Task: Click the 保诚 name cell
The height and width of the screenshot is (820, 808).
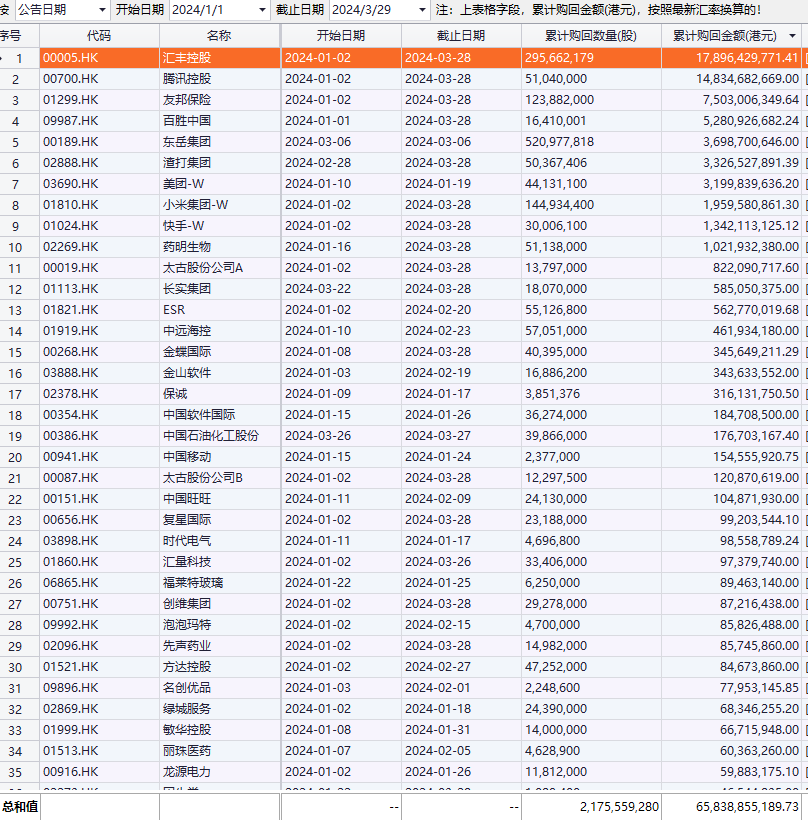Action: tap(219, 394)
